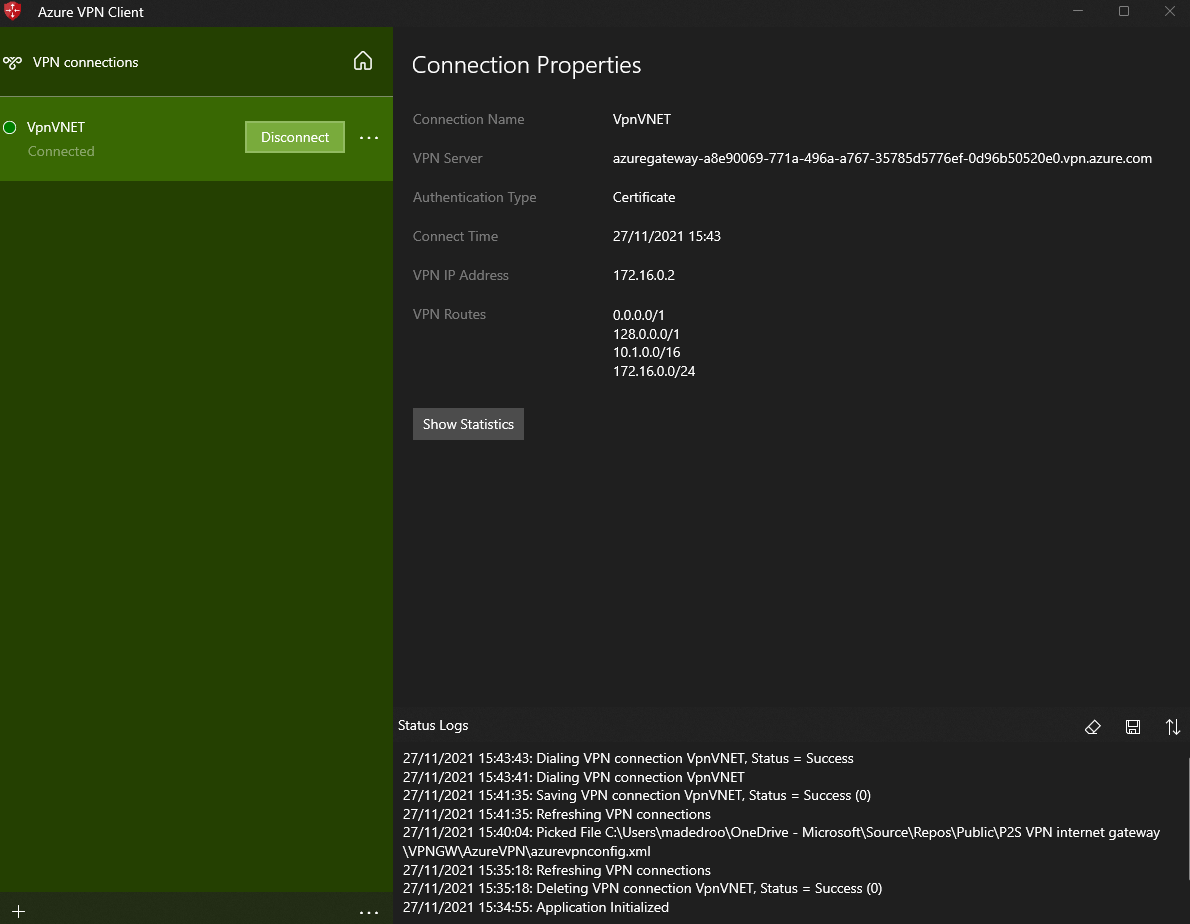
Task: Click the Home icon in VPN connections header
Action: point(363,61)
